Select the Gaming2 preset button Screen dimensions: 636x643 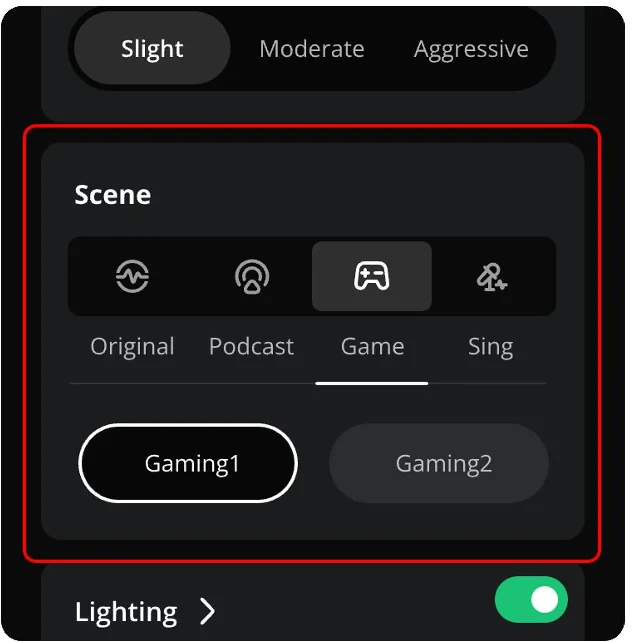pos(439,463)
